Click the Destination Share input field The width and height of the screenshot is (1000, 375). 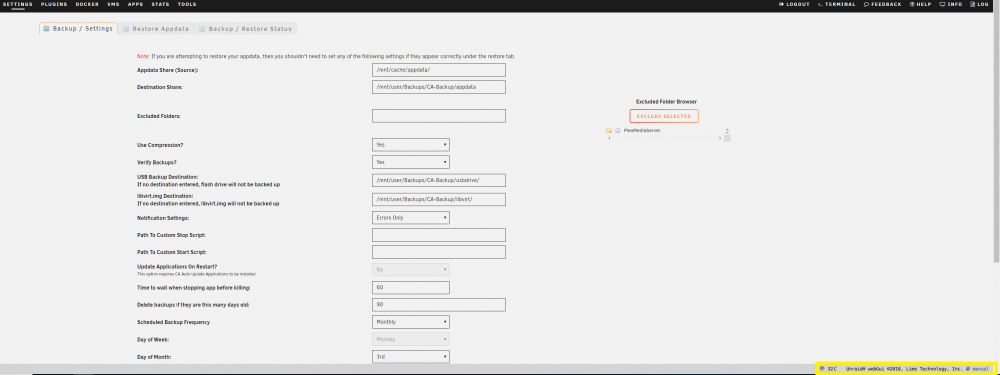pyautogui.click(x=439, y=87)
